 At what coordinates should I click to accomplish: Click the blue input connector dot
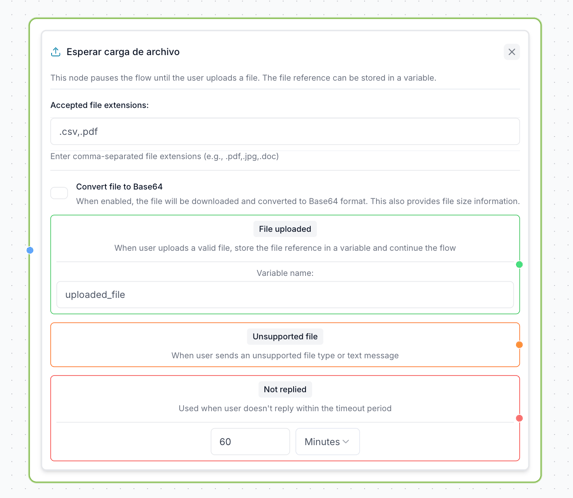click(x=30, y=250)
